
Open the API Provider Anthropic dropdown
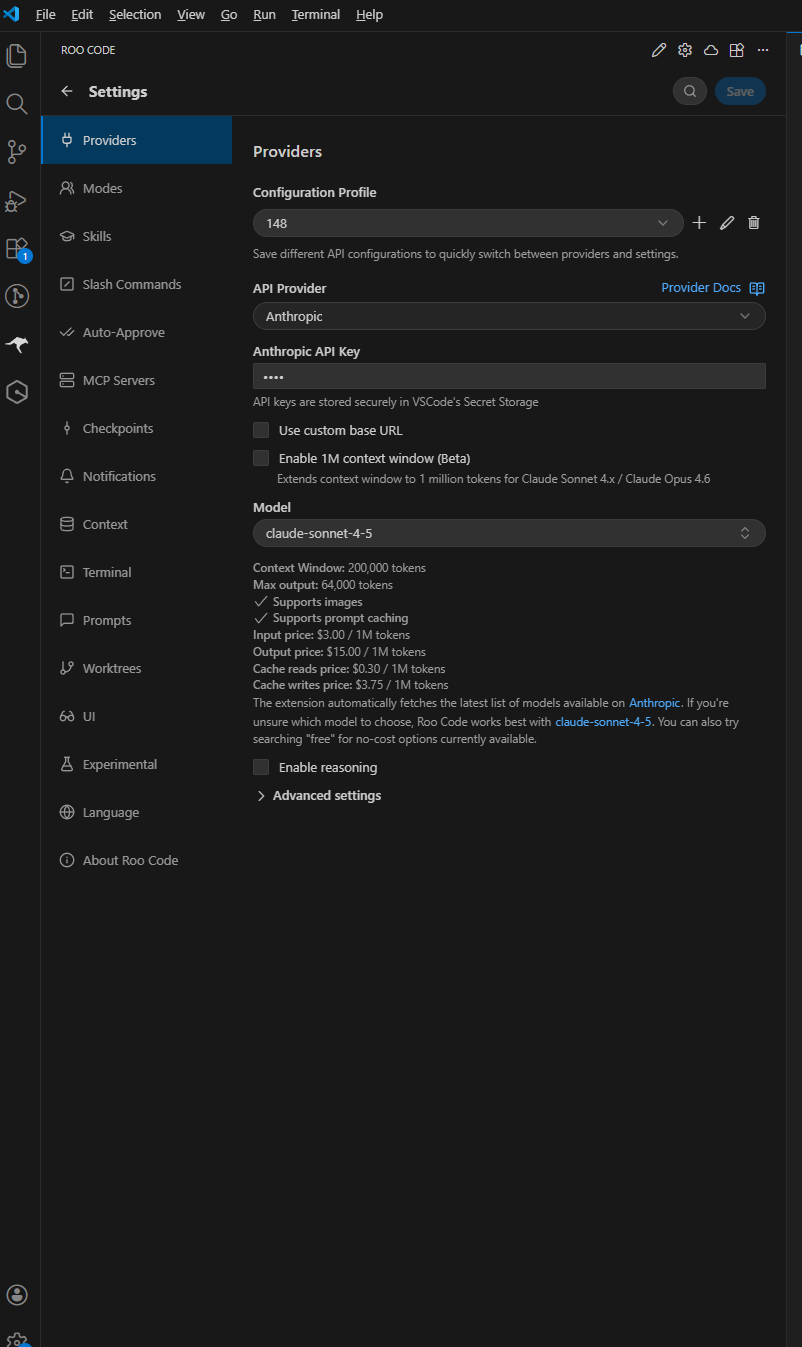click(508, 316)
